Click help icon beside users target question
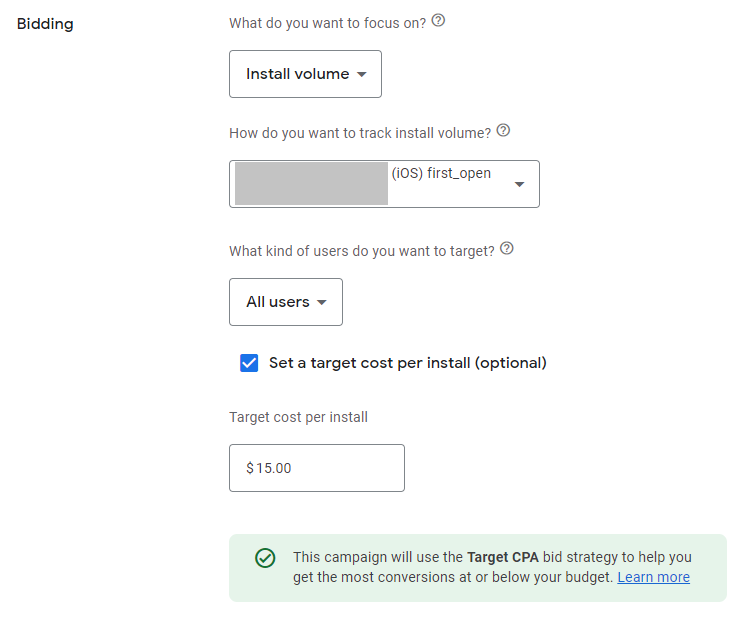 coord(506,249)
